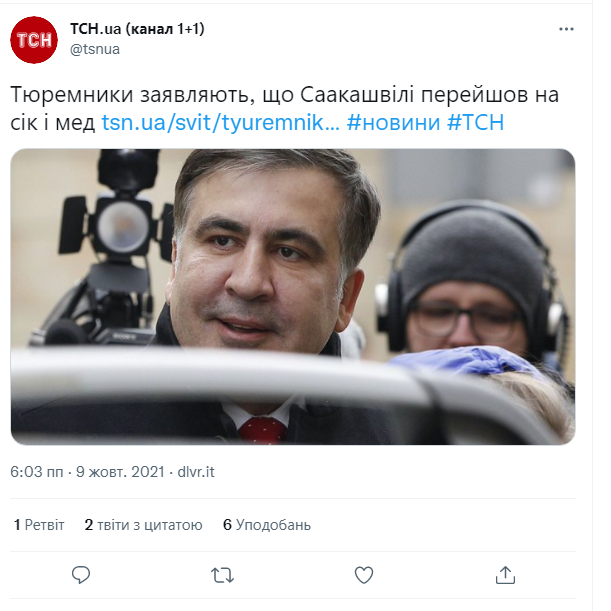
Task: Click the retweet arrows icon
Action: [223, 575]
